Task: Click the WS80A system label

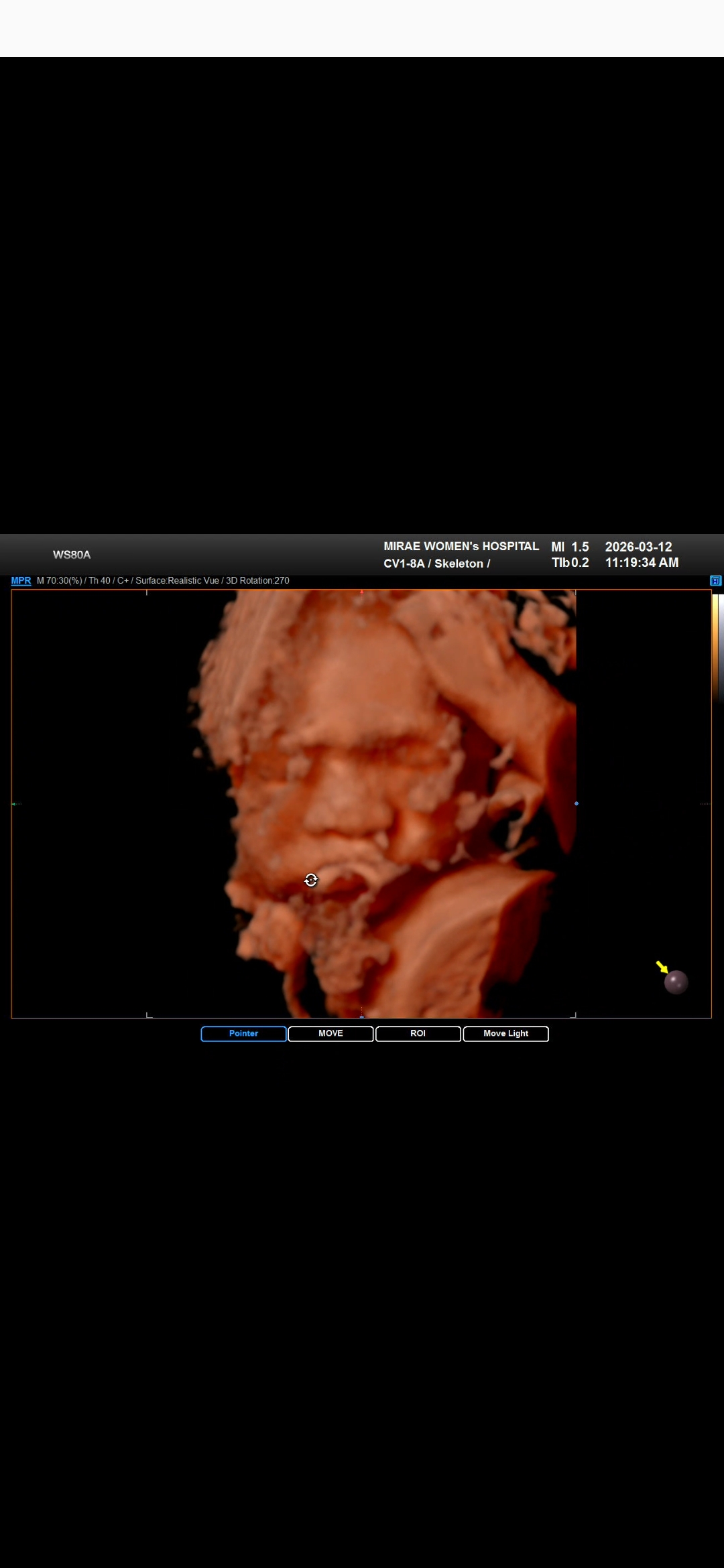Action: [x=72, y=555]
